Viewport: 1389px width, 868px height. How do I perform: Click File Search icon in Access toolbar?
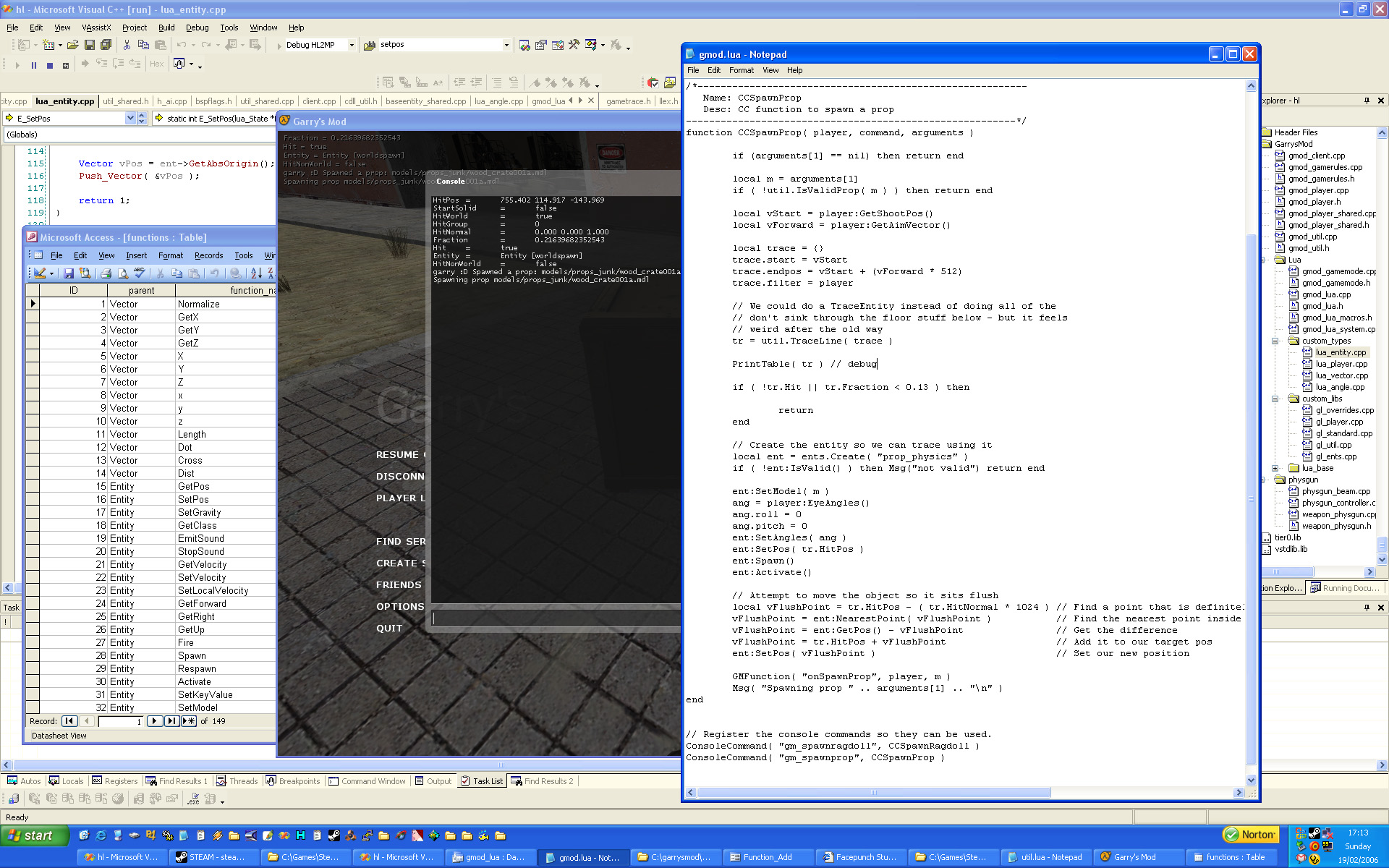click(85, 273)
